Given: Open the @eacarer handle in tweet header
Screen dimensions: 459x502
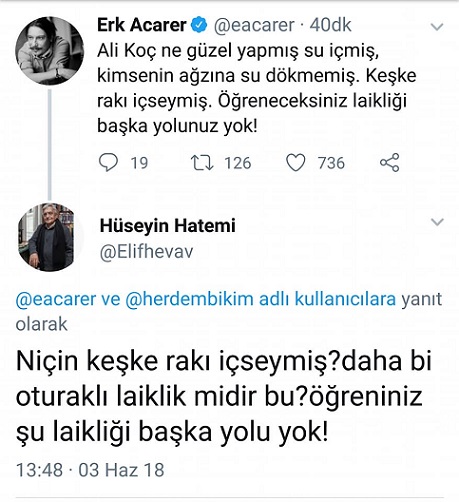Looking at the screenshot, I should click(x=254, y=25).
